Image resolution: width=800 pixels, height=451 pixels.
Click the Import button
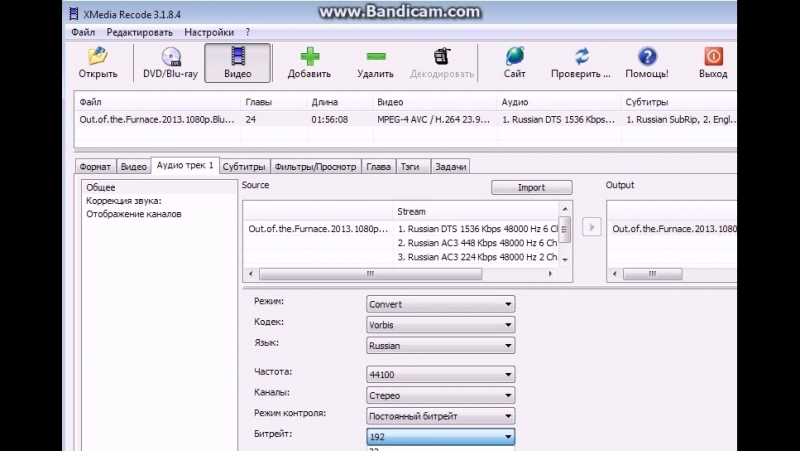point(532,187)
